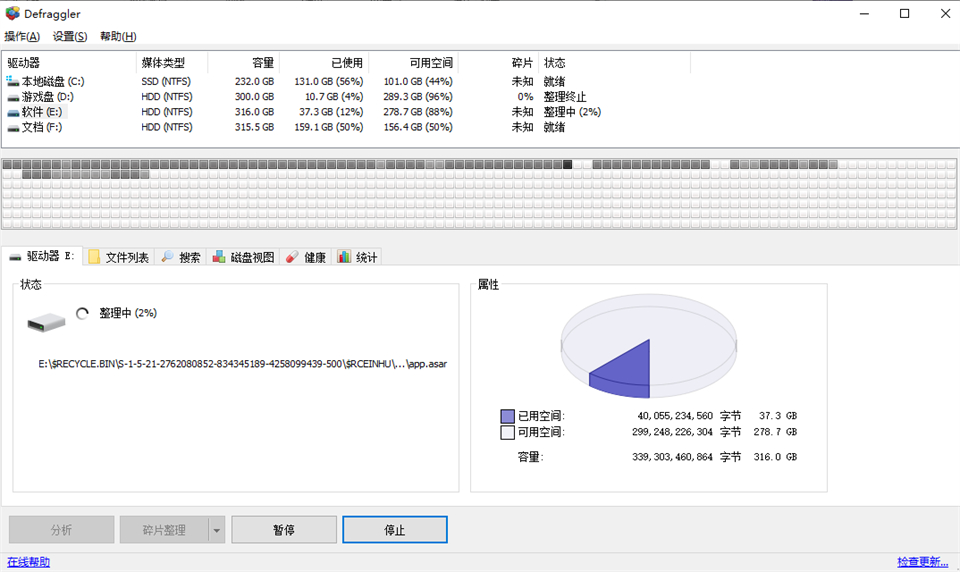
Task: Open the 操作(A) menu
Action: click(22, 37)
